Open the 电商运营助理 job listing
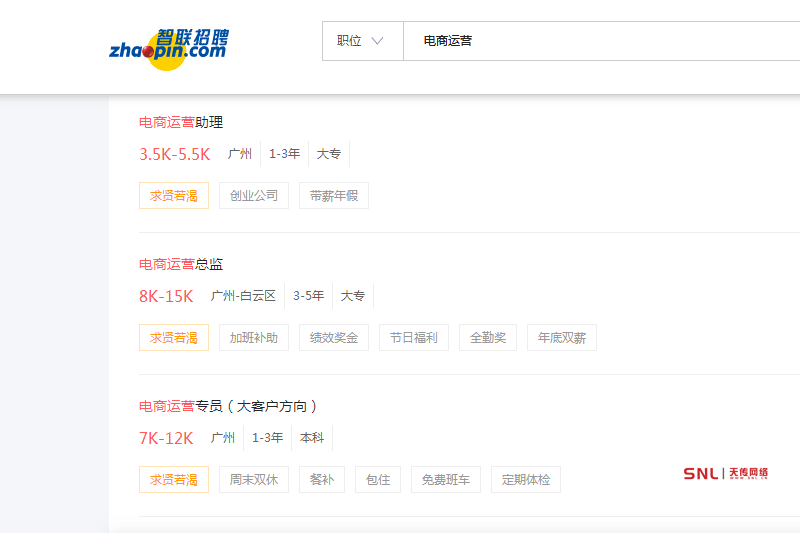The image size is (800, 533). (x=181, y=122)
